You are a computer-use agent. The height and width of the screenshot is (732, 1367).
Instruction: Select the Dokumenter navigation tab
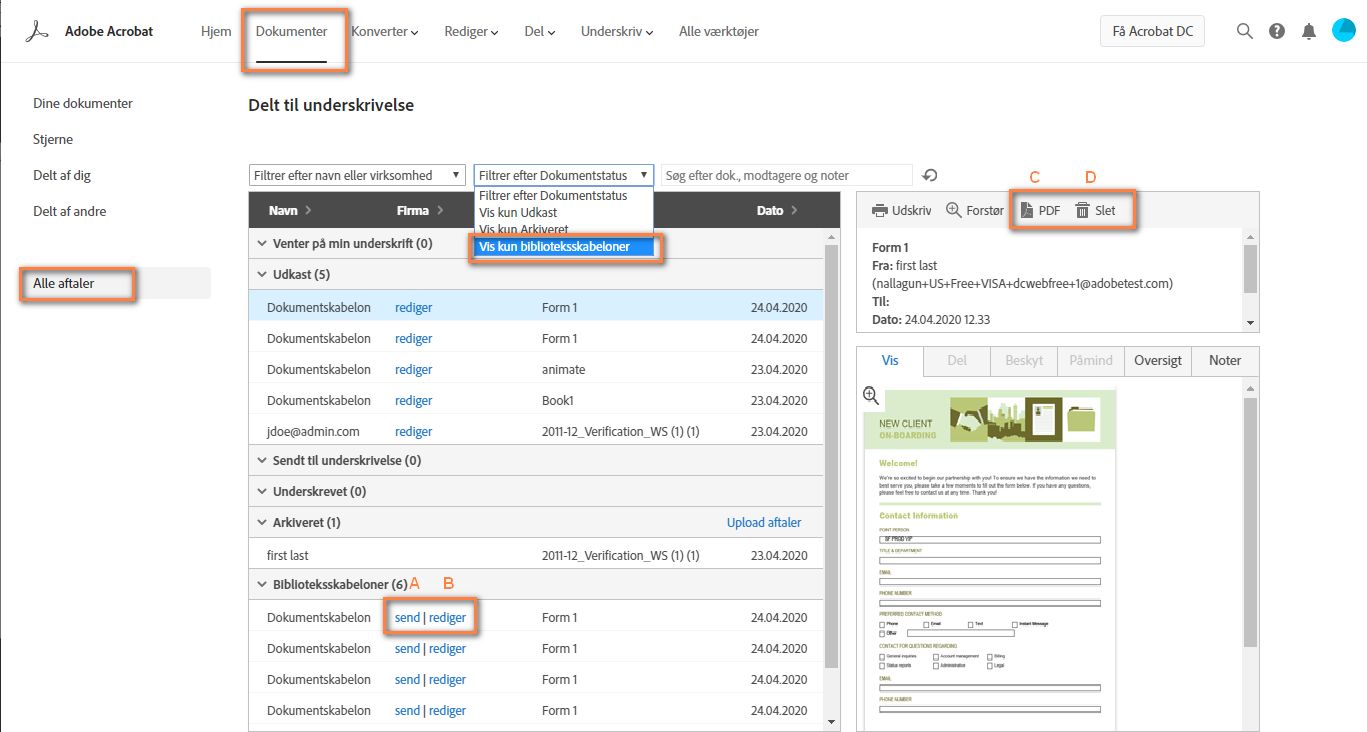click(x=291, y=31)
